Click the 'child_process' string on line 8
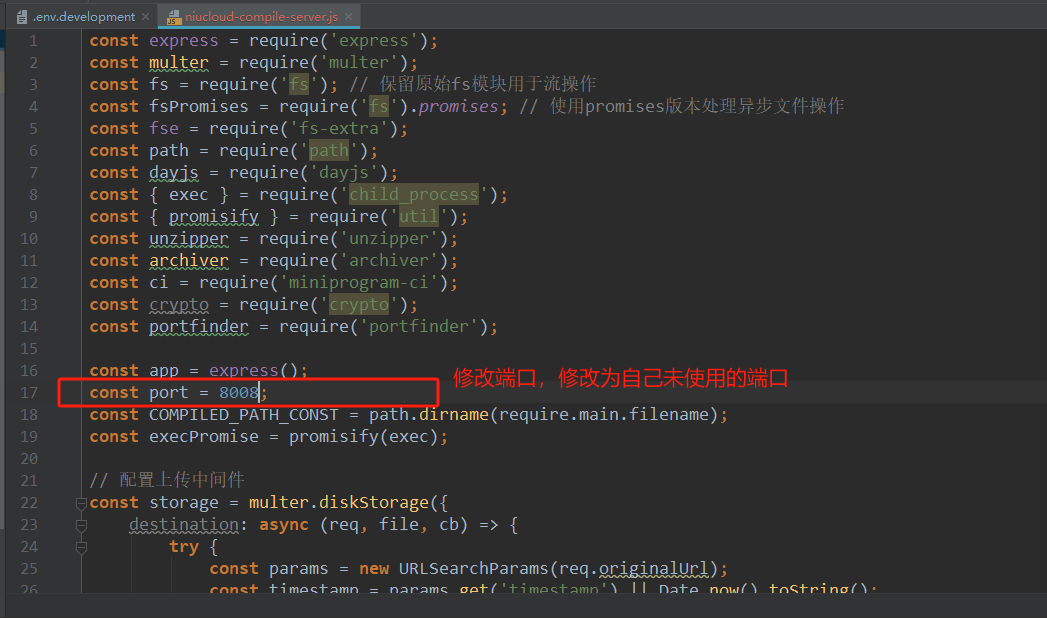1047x618 pixels. [x=413, y=195]
